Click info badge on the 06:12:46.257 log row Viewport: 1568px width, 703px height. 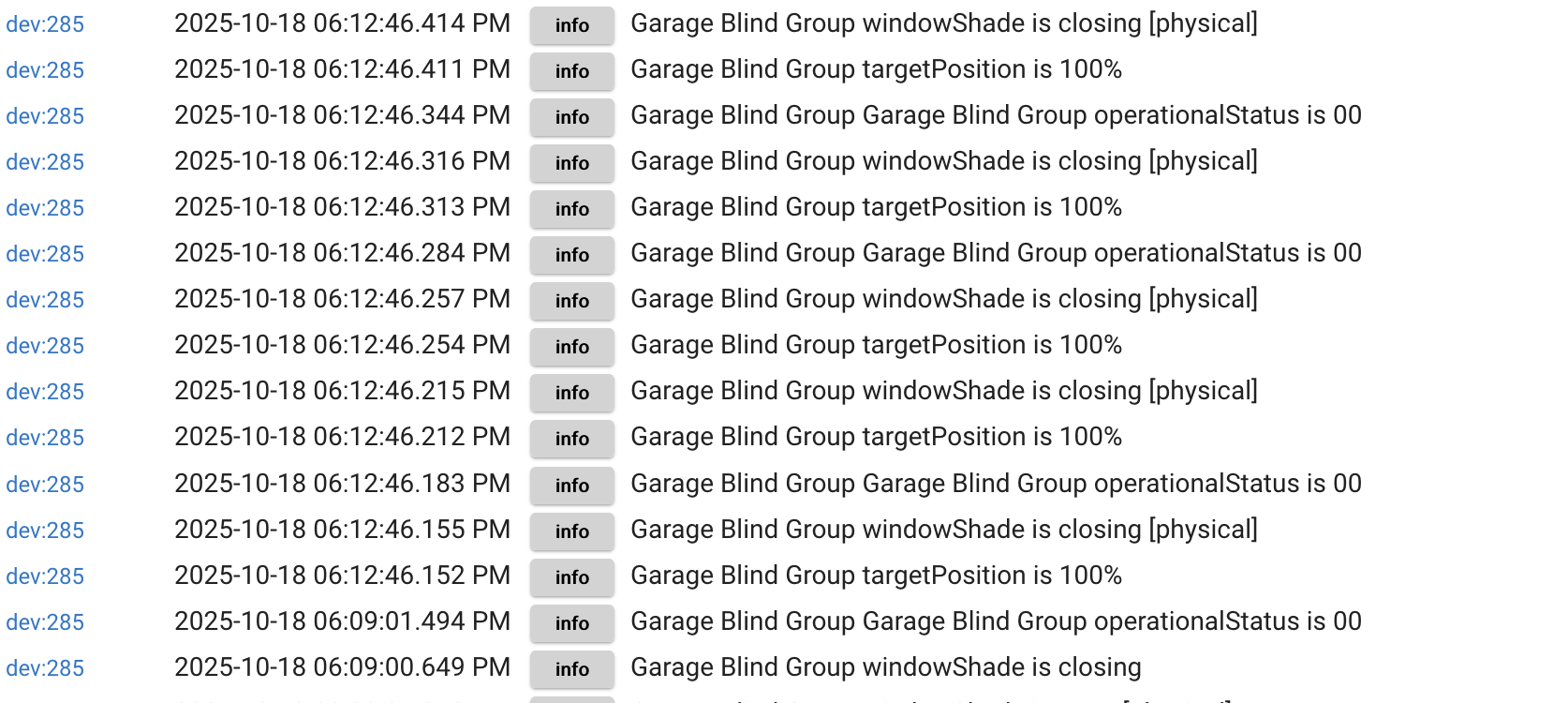click(x=571, y=301)
